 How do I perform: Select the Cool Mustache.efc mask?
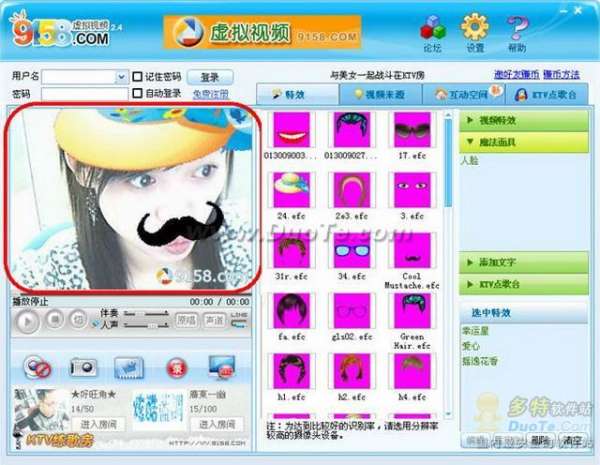[412, 250]
